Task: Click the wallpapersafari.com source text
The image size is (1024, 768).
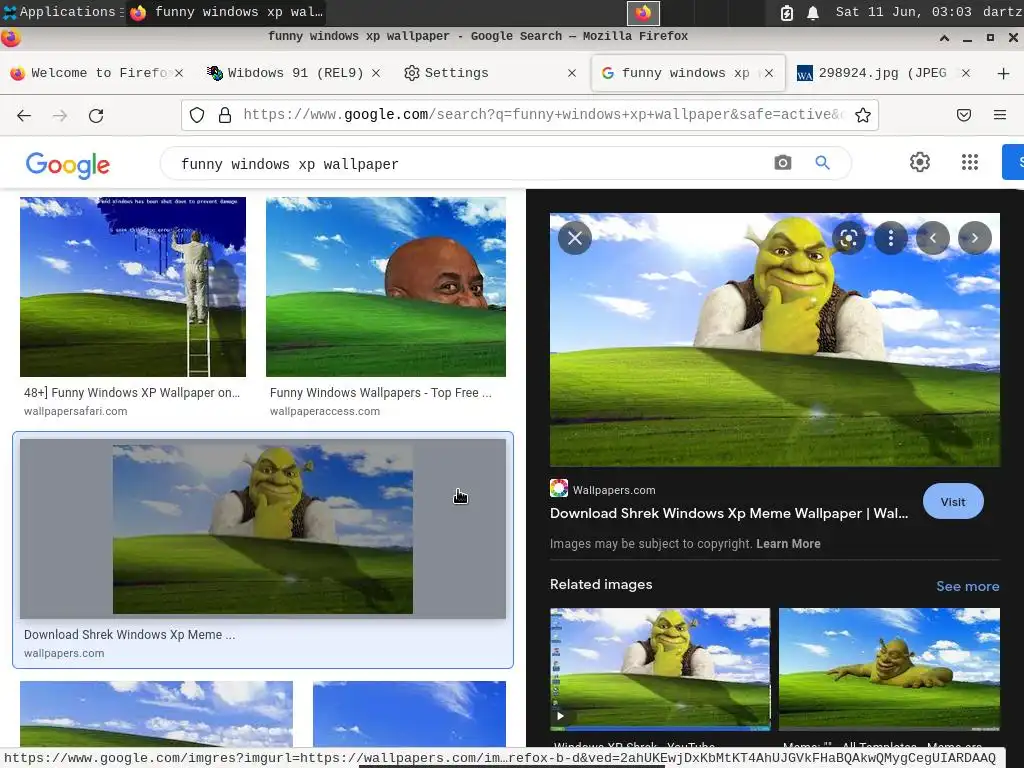Action: (76, 411)
